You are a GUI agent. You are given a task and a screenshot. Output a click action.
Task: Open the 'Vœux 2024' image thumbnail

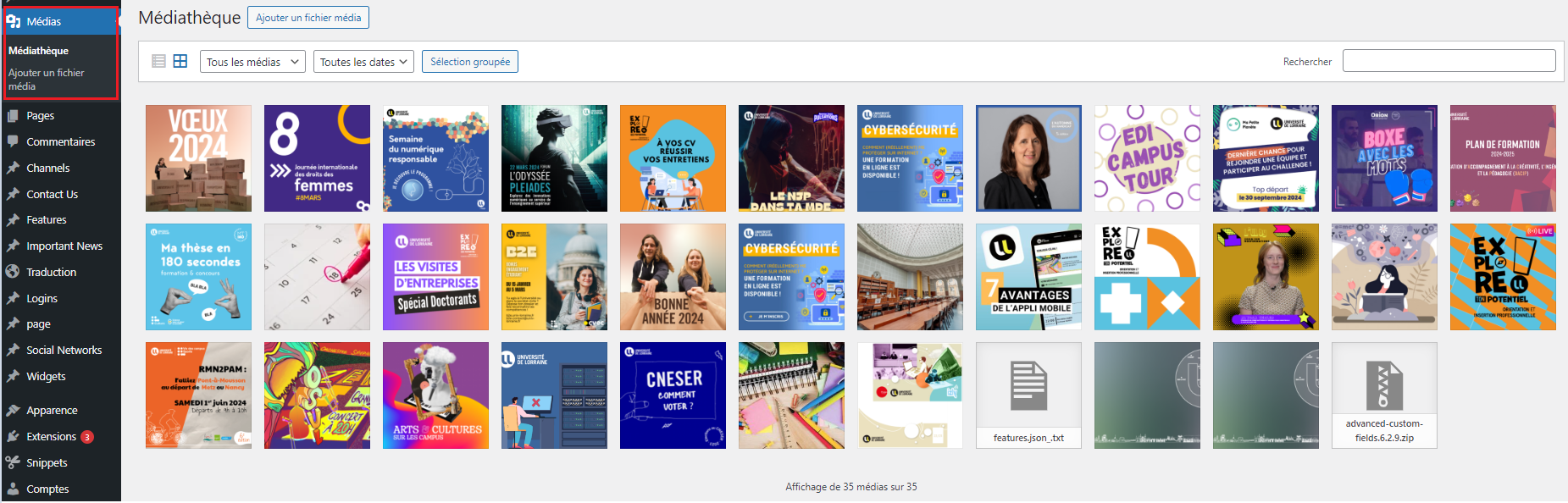198,158
